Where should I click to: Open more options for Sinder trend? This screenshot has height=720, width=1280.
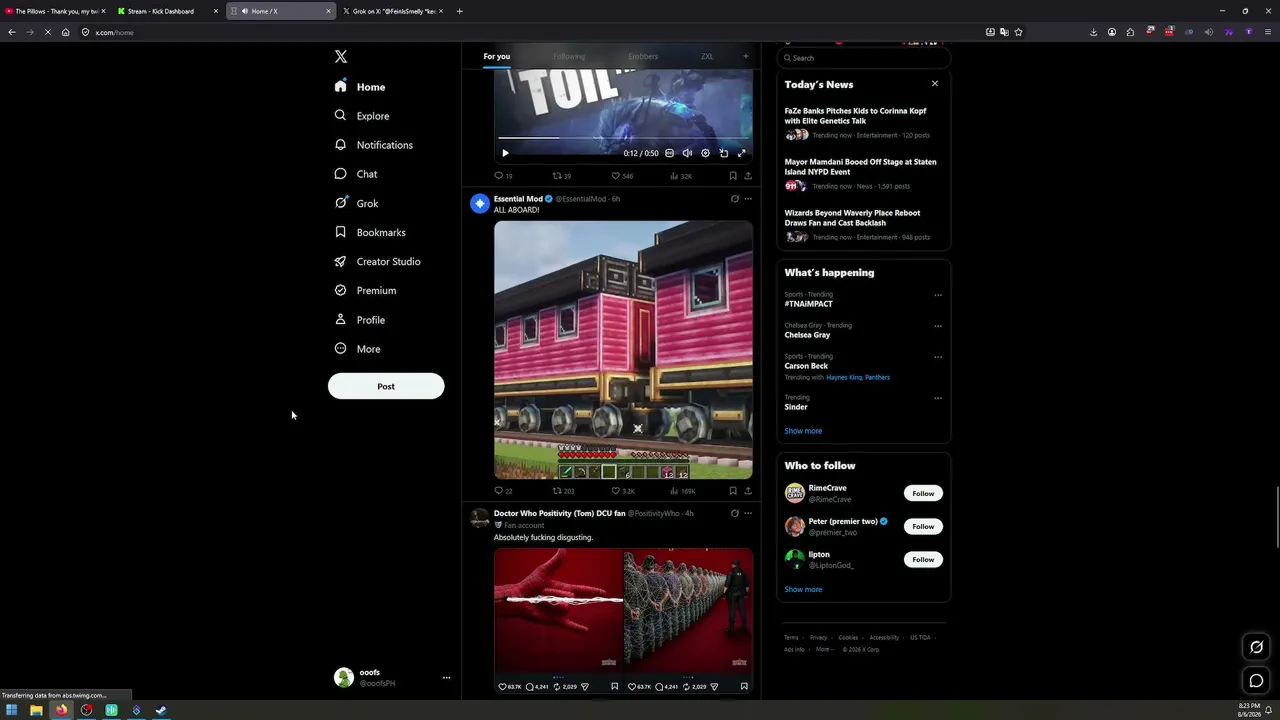click(x=938, y=398)
